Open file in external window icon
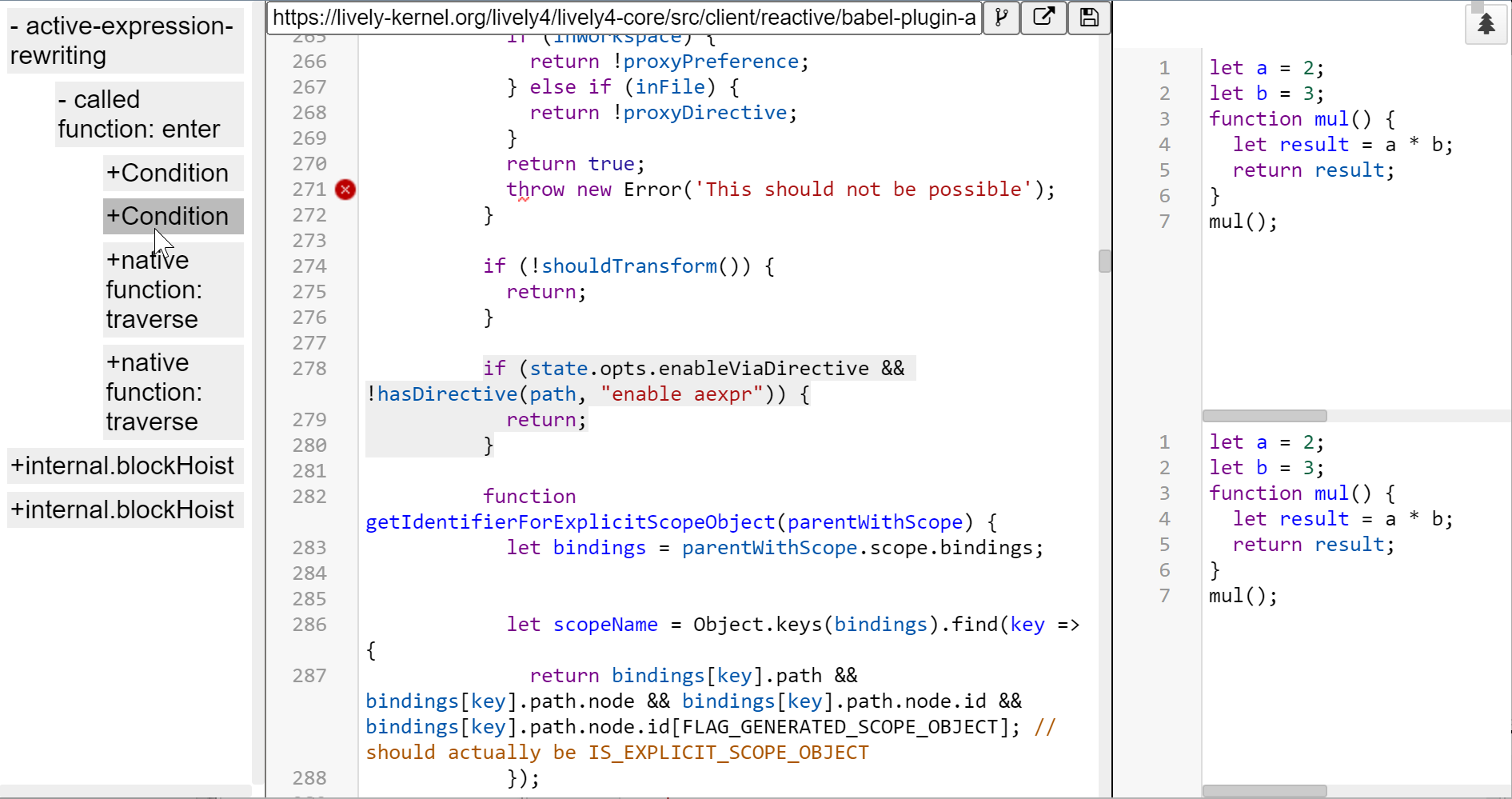The width and height of the screenshot is (1512, 799). tap(1044, 18)
